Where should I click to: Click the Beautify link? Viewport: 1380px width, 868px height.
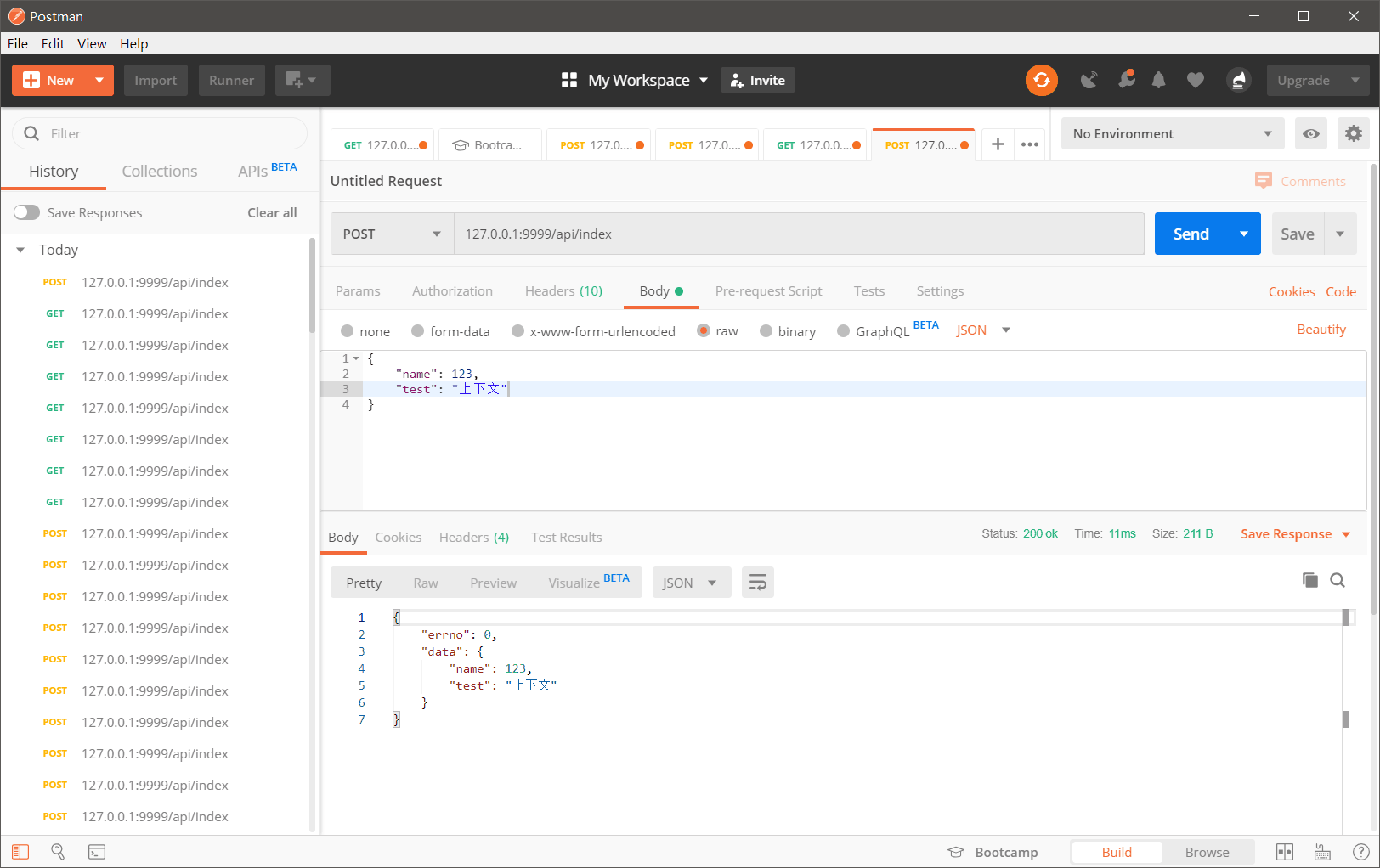[x=1321, y=329]
